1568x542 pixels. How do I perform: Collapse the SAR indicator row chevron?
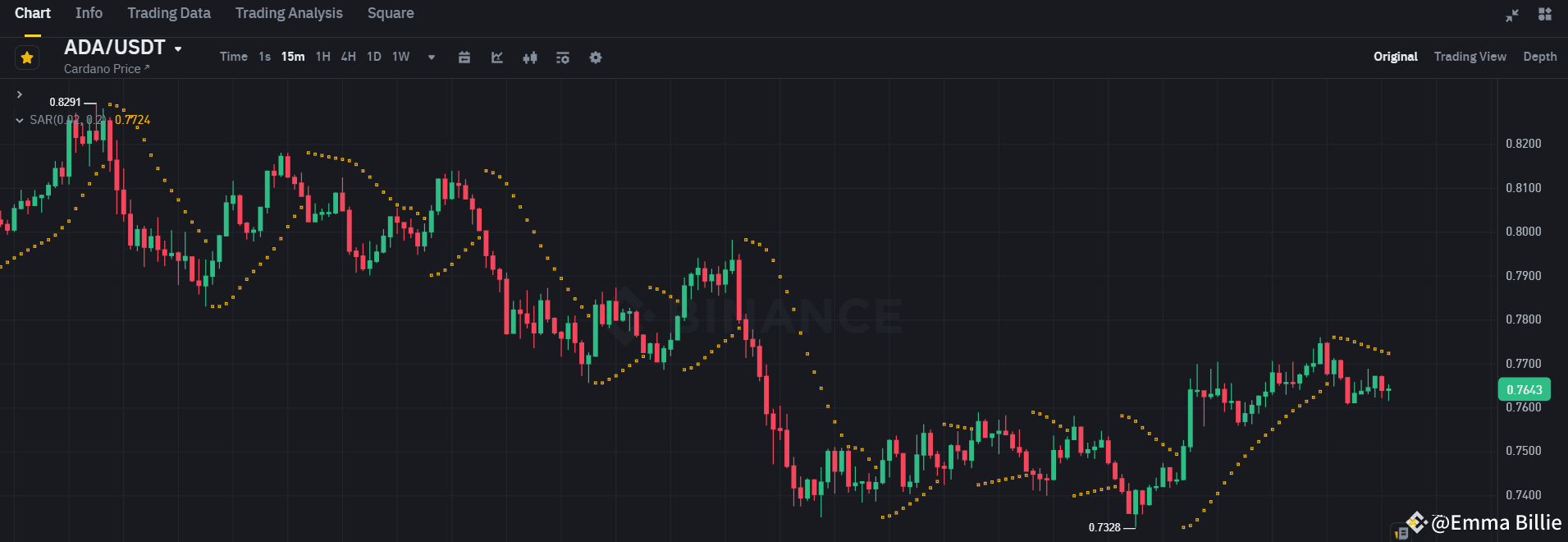19,120
